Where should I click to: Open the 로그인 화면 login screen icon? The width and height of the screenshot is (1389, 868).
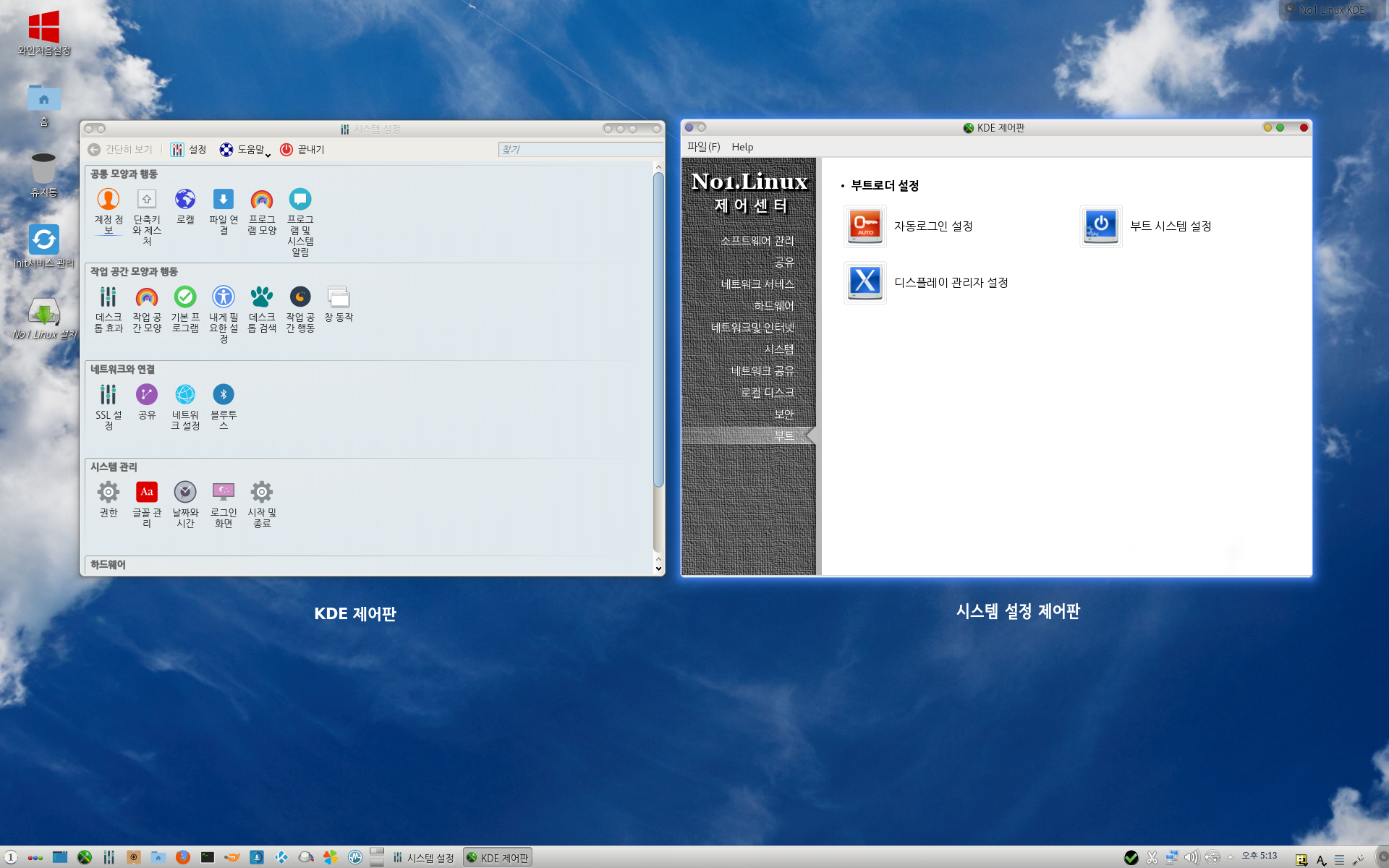pyautogui.click(x=224, y=504)
